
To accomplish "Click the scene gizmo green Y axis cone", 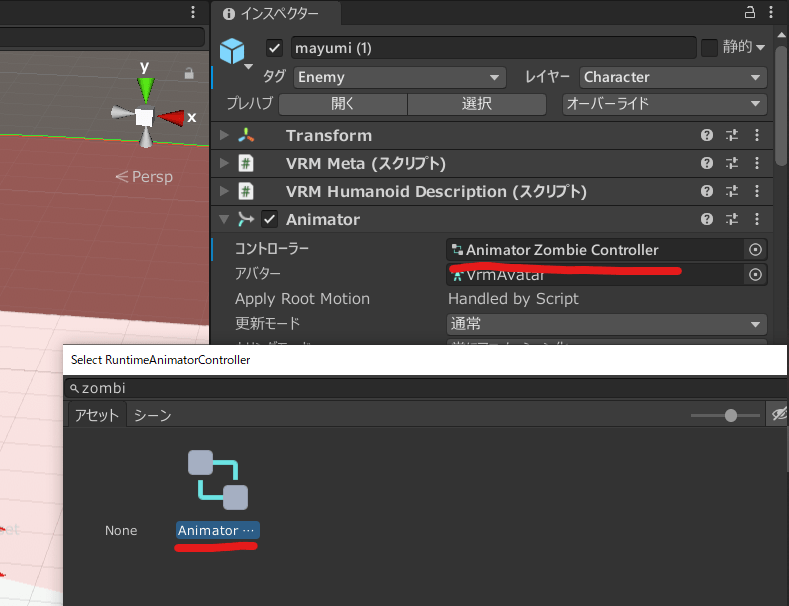I will pyautogui.click(x=146, y=89).
